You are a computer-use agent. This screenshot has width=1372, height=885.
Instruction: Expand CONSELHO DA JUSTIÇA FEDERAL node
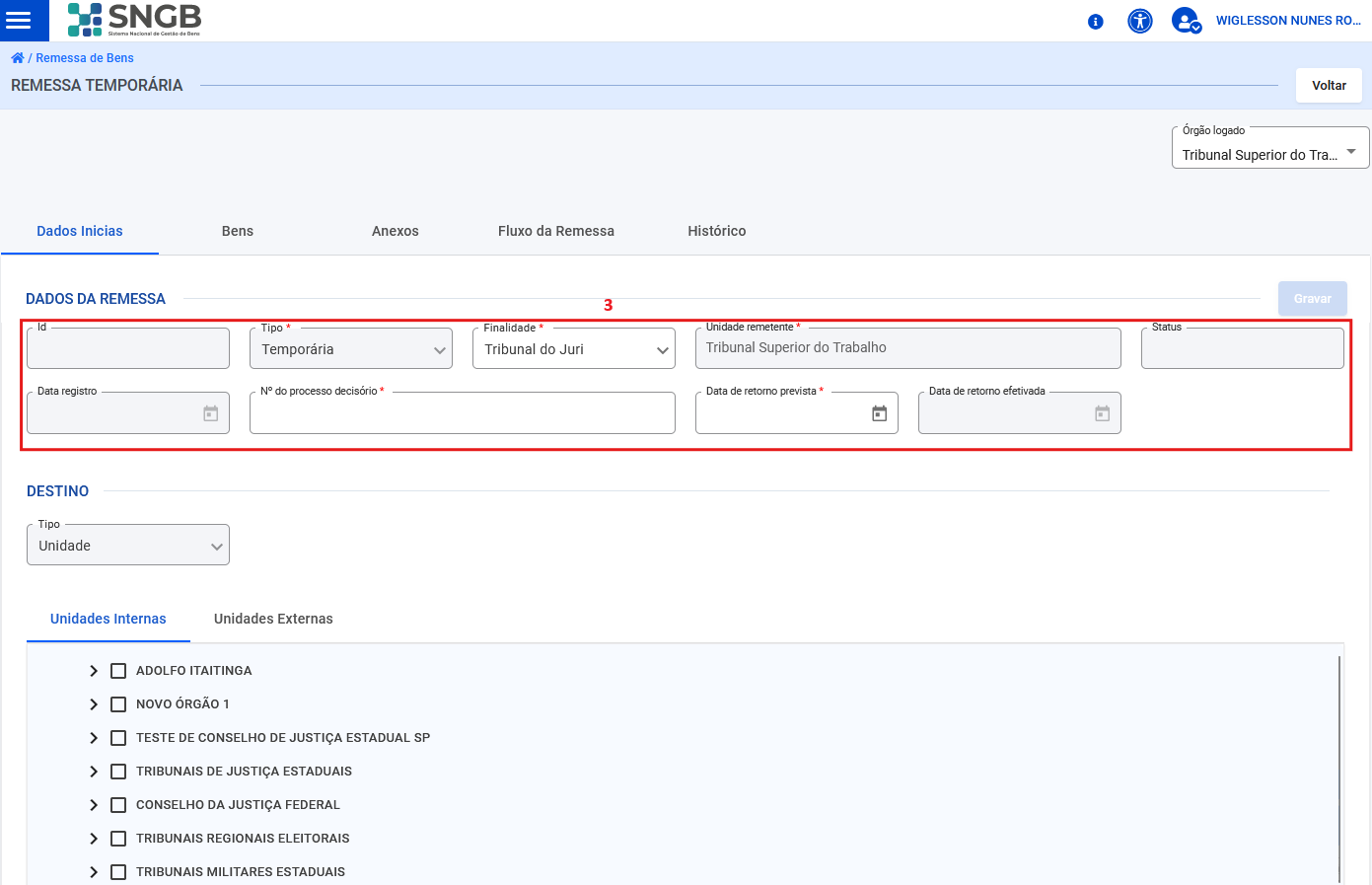click(x=94, y=805)
